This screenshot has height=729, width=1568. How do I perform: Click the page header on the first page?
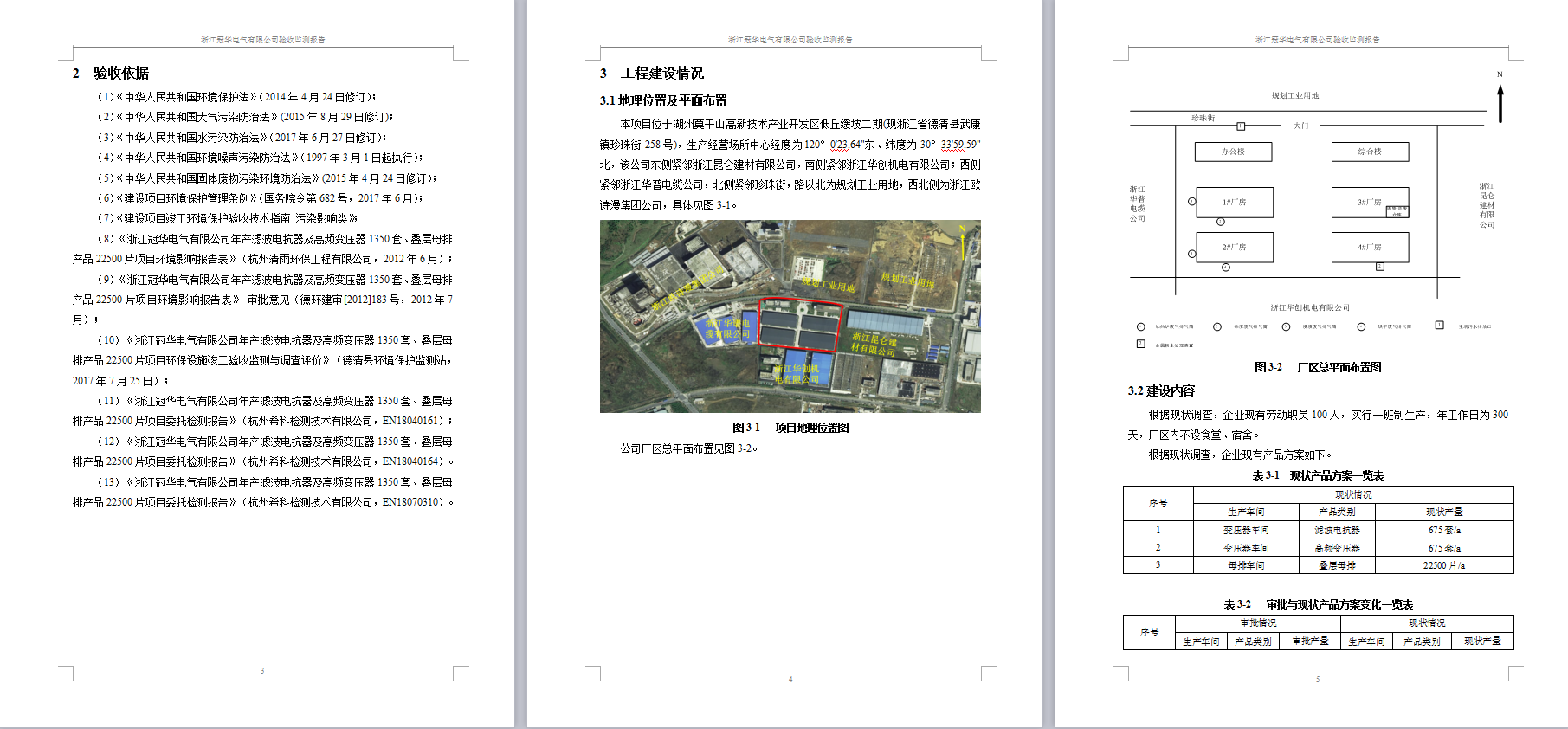[263, 40]
